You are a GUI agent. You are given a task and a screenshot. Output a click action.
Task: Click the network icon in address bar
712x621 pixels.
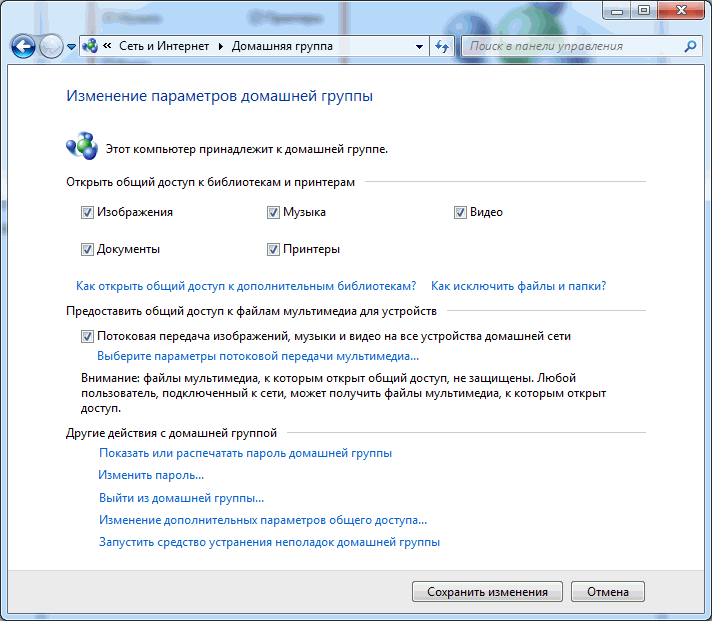[90, 46]
